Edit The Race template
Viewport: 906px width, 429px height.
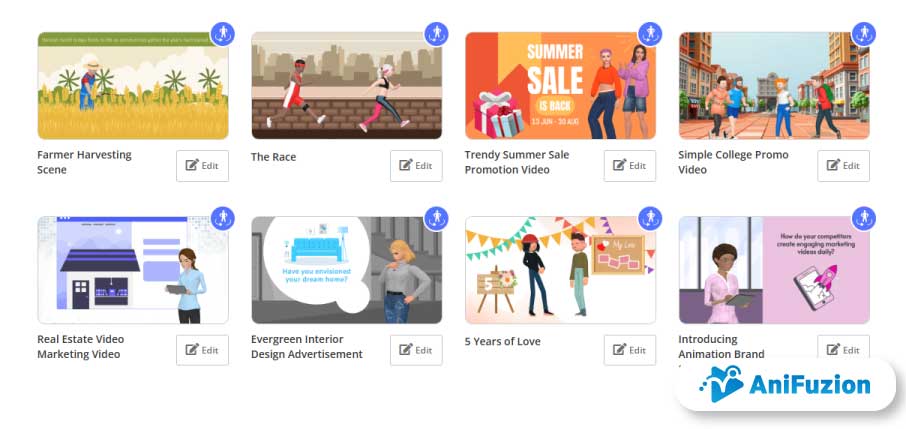[x=416, y=166]
